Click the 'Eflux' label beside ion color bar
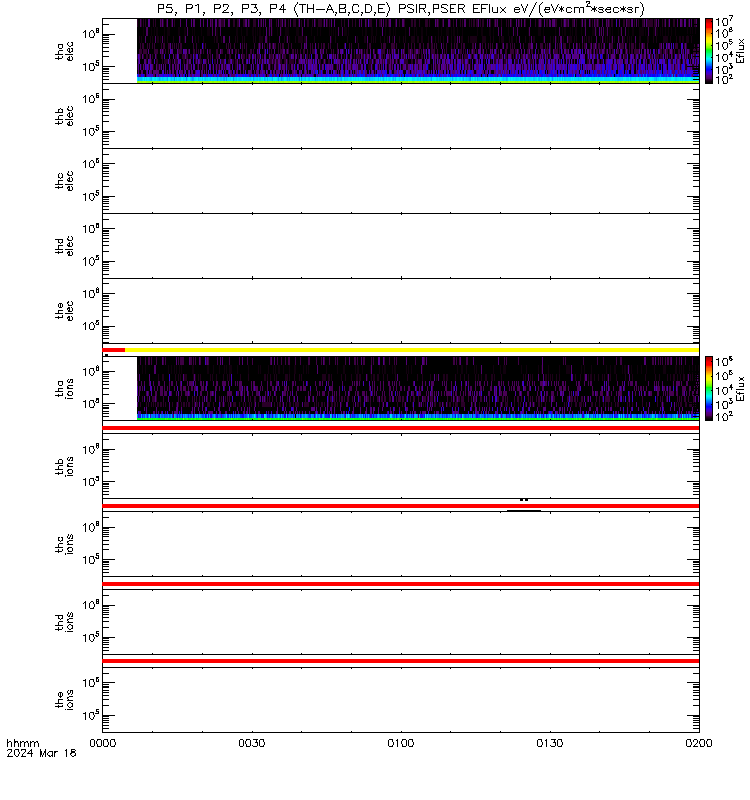750x800 pixels. [x=741, y=389]
